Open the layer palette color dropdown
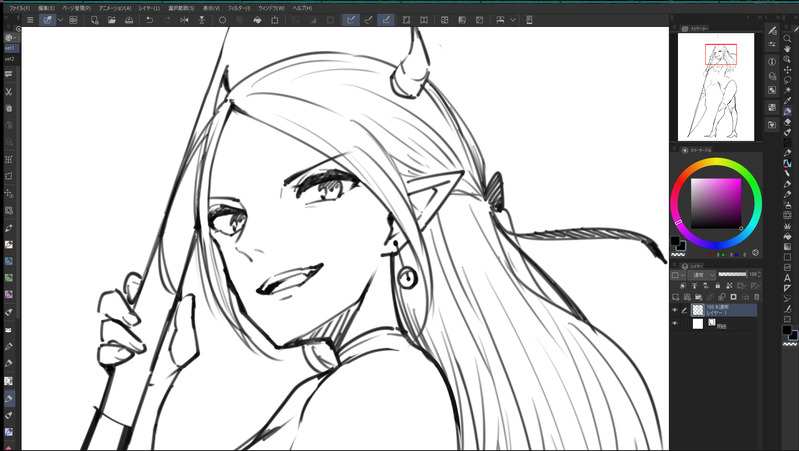Viewport: 799px width, 451px height. [678, 275]
